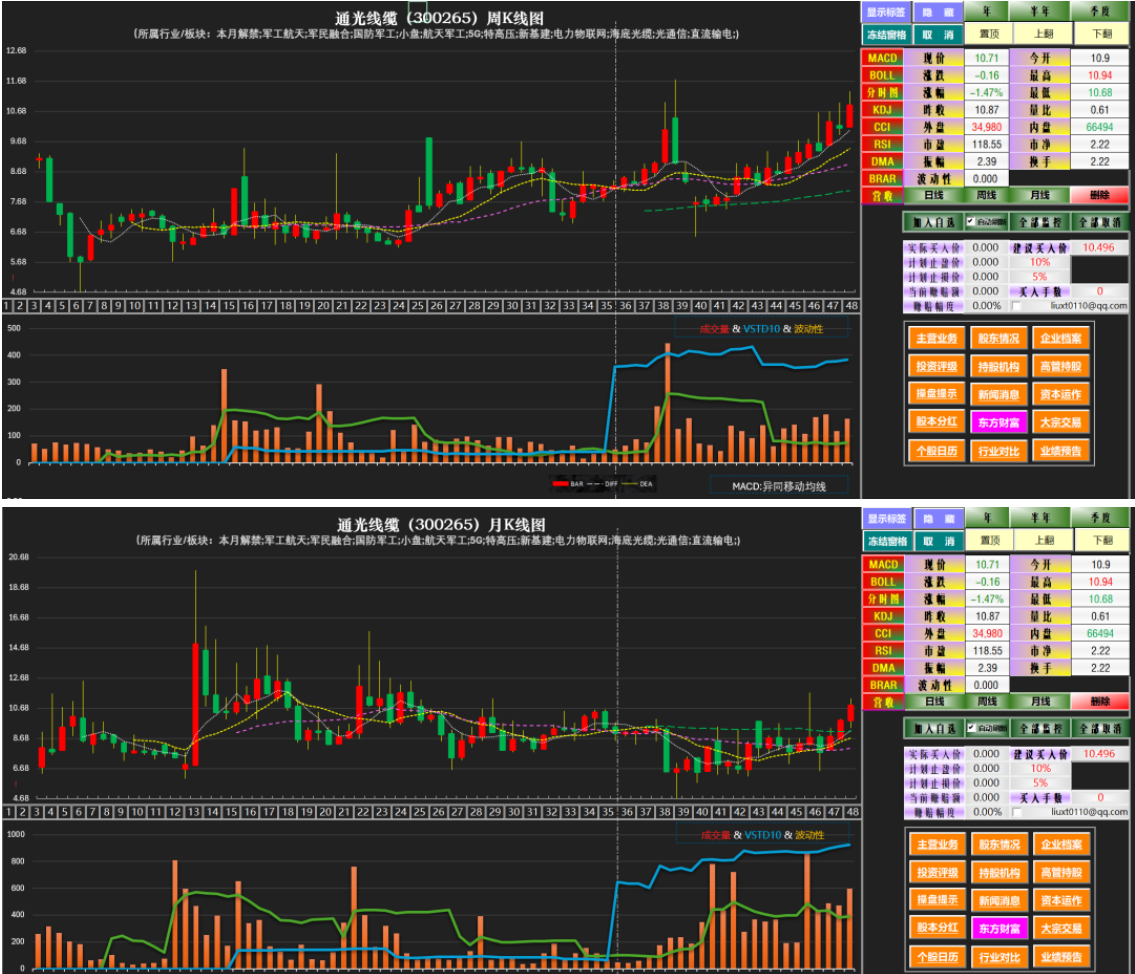The width and height of the screenshot is (1135, 974).
Task: Click 计划止盈价 10% cell in monthly chart panel
Action: (1040, 768)
